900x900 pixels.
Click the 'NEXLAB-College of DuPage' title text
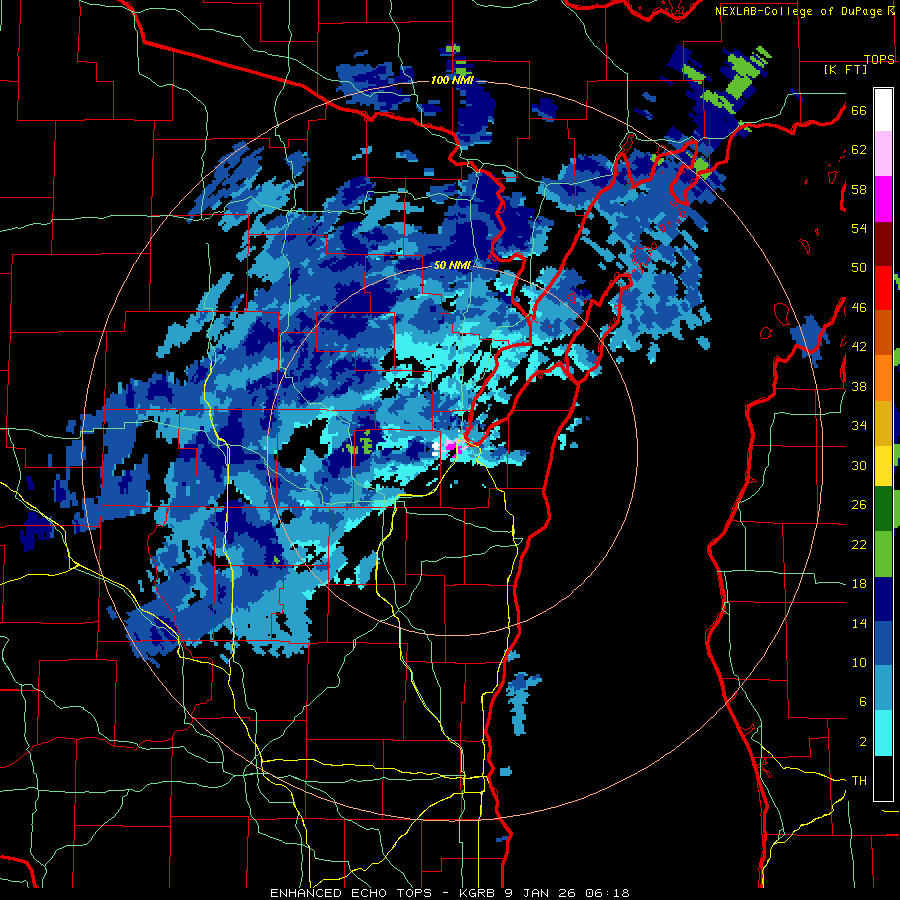point(800,11)
